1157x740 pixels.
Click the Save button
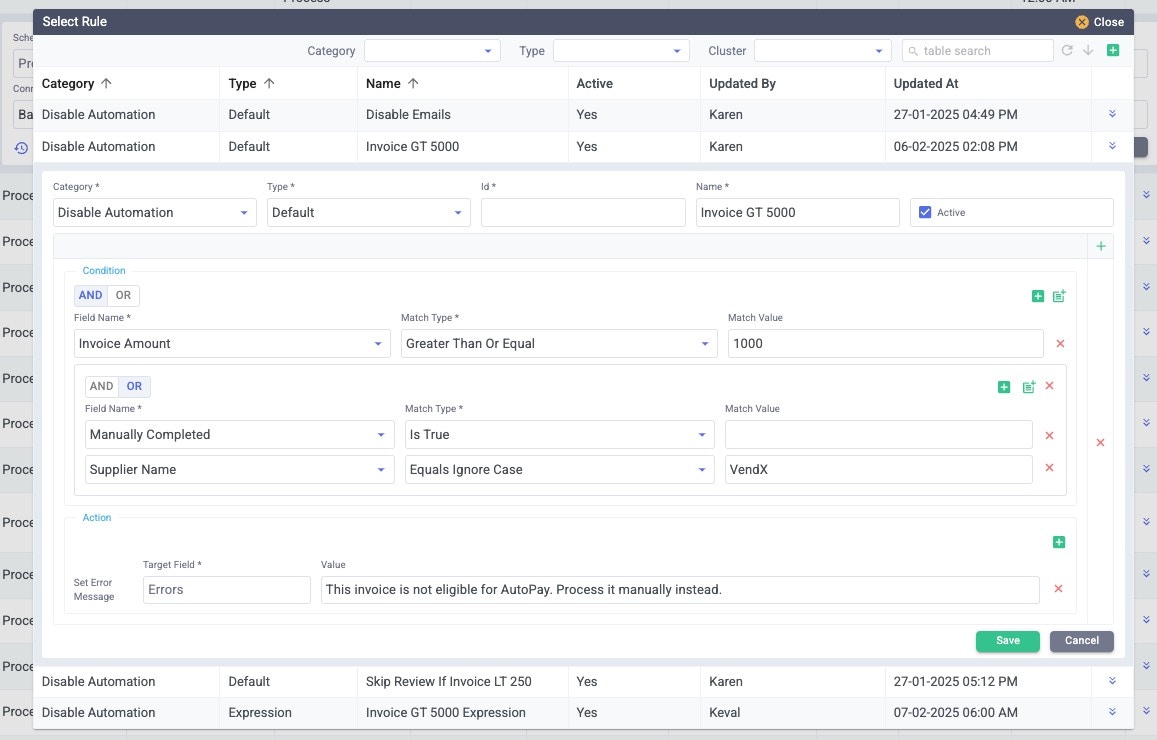click(x=1007, y=641)
